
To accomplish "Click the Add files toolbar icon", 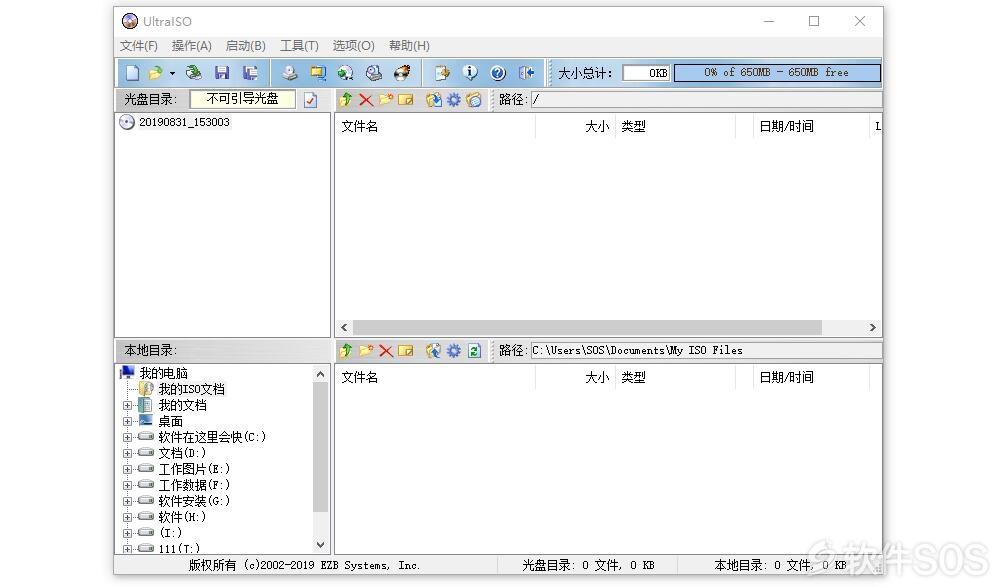I will tap(442, 73).
